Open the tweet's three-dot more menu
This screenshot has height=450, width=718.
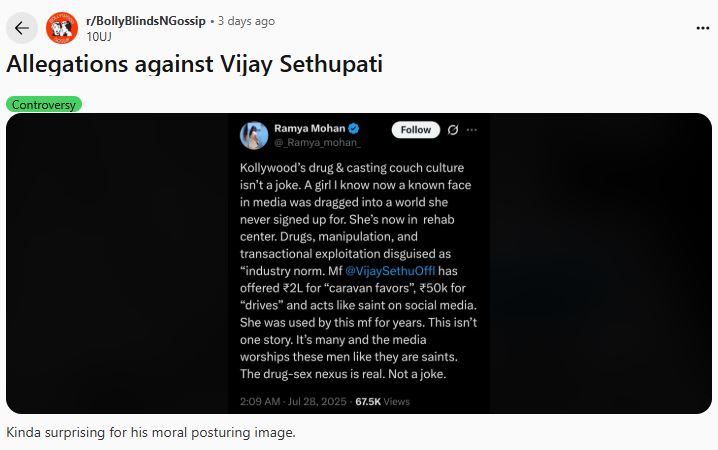point(472,130)
